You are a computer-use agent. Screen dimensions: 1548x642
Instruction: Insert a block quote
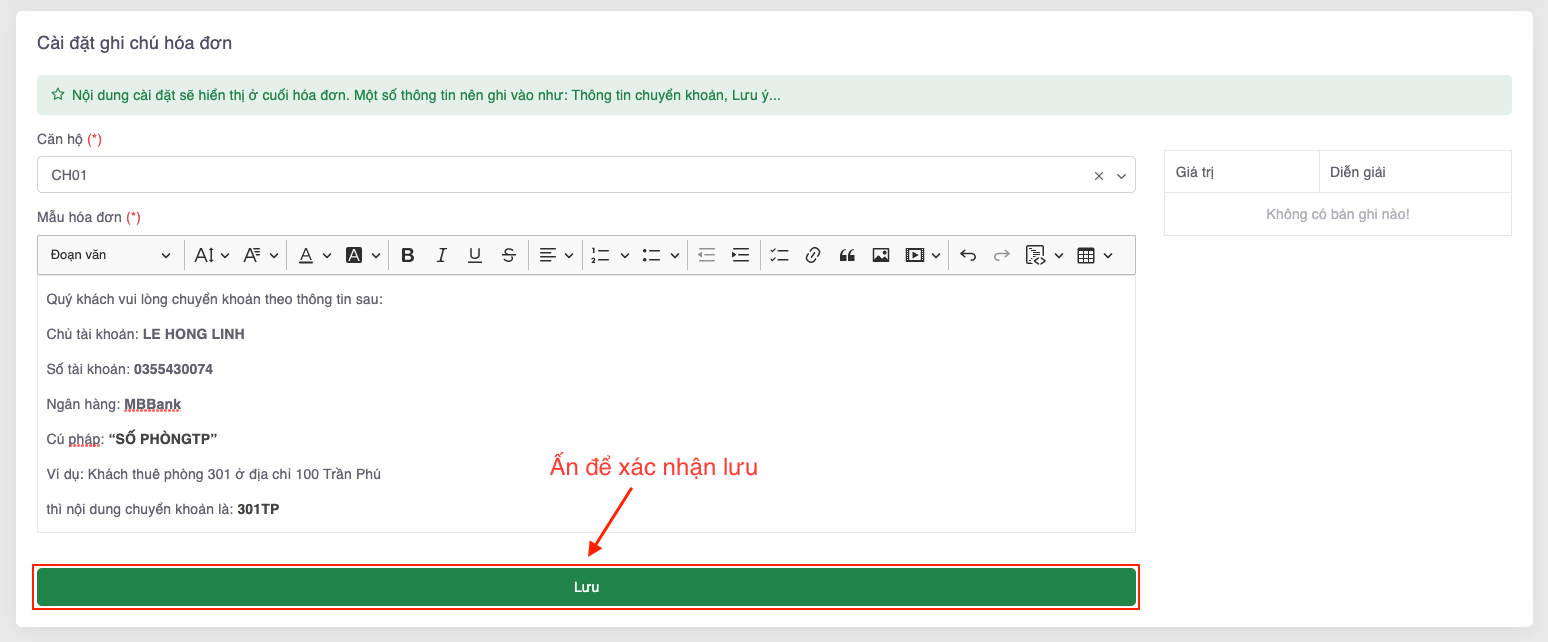[847, 255]
